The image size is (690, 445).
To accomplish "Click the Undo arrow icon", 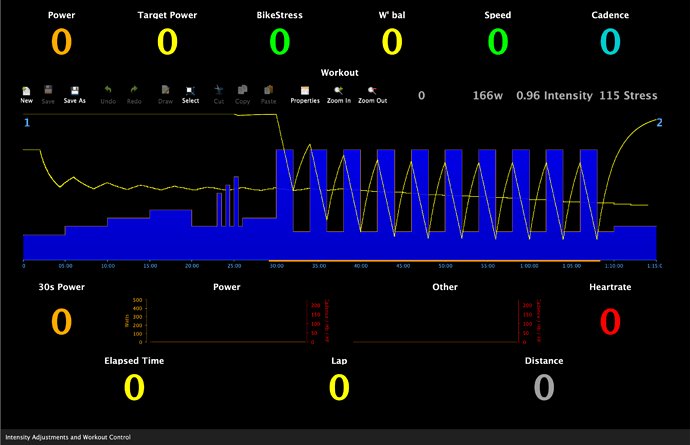I will tap(108, 90).
